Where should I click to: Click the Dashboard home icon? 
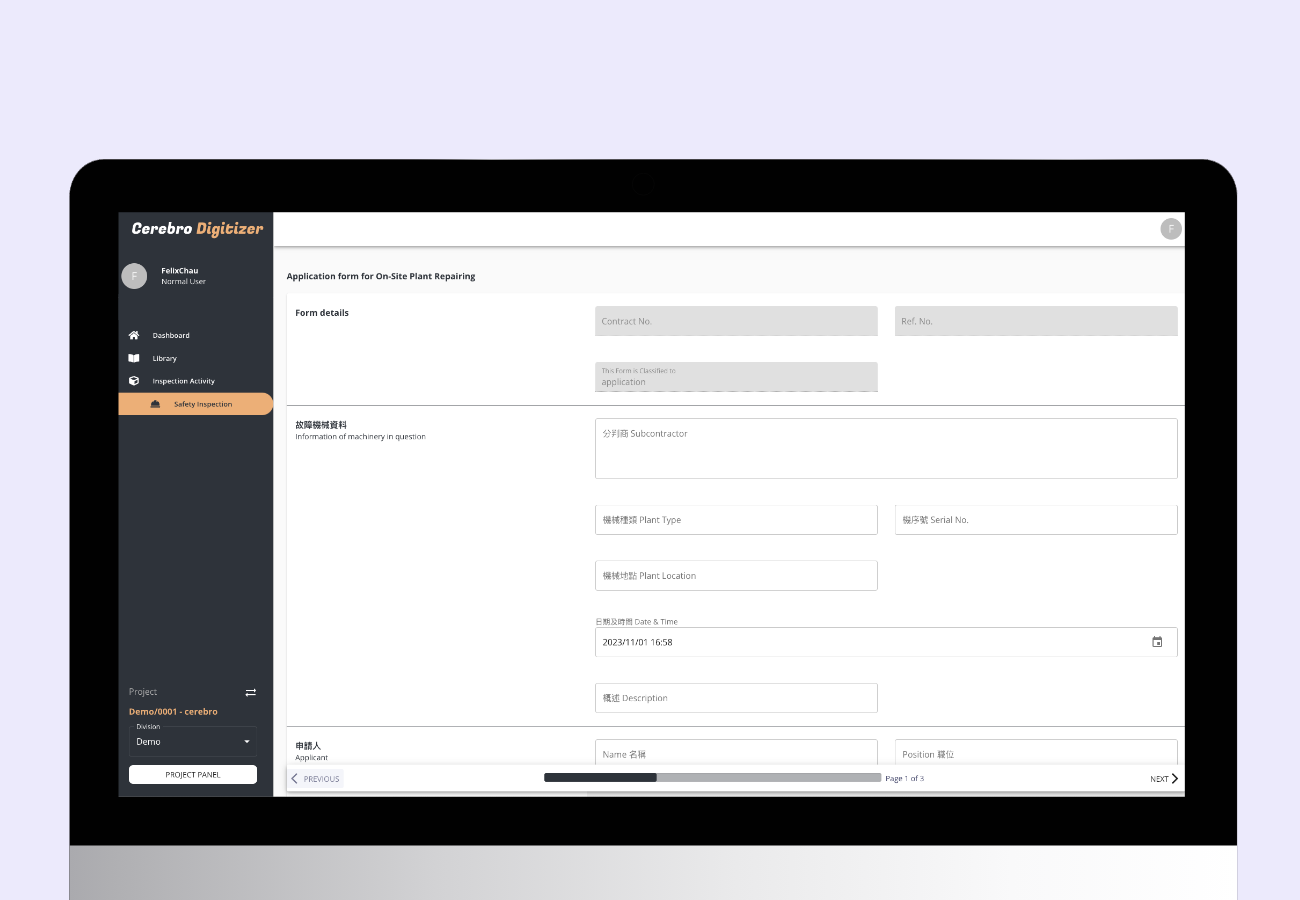134,335
